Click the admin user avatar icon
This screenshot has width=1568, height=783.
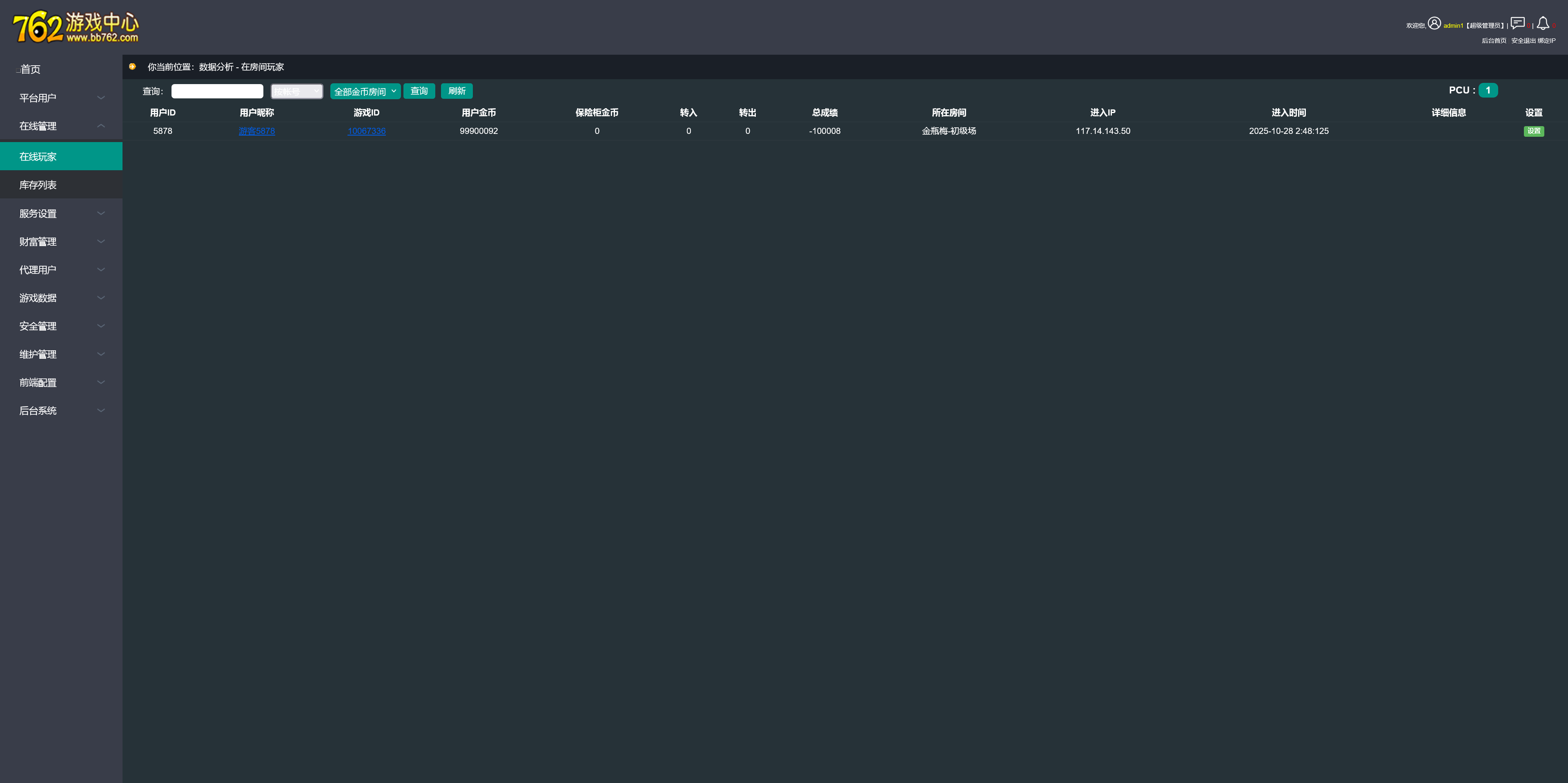(x=1434, y=23)
